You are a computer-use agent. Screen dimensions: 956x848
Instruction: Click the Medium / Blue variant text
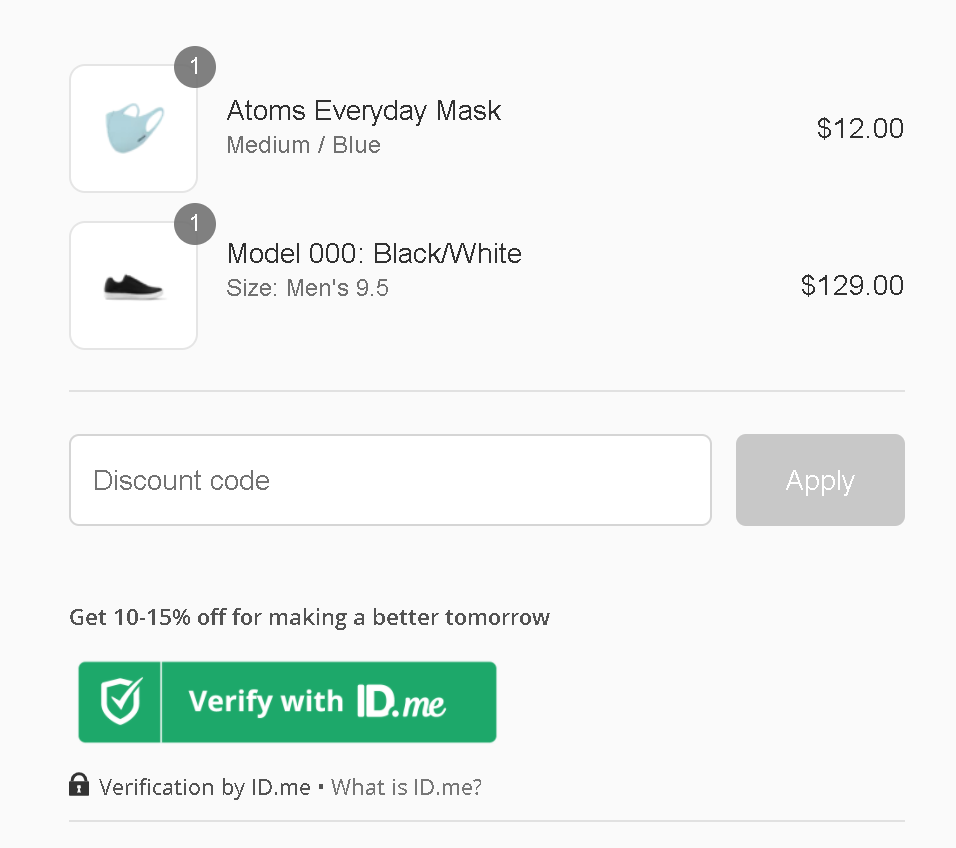pos(304,145)
